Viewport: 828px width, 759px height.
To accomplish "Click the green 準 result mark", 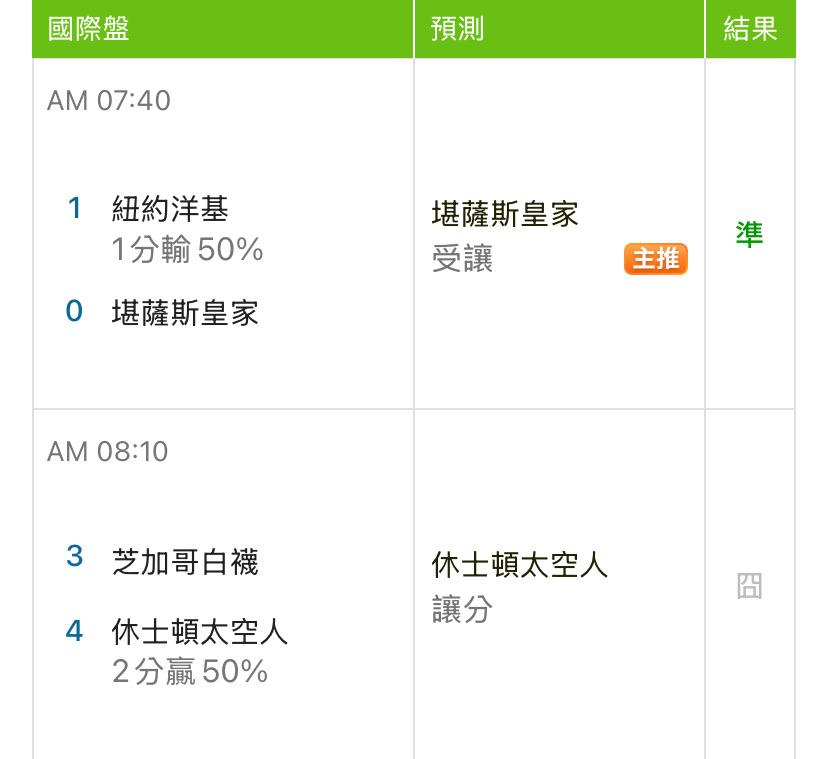I will pyautogui.click(x=749, y=235).
